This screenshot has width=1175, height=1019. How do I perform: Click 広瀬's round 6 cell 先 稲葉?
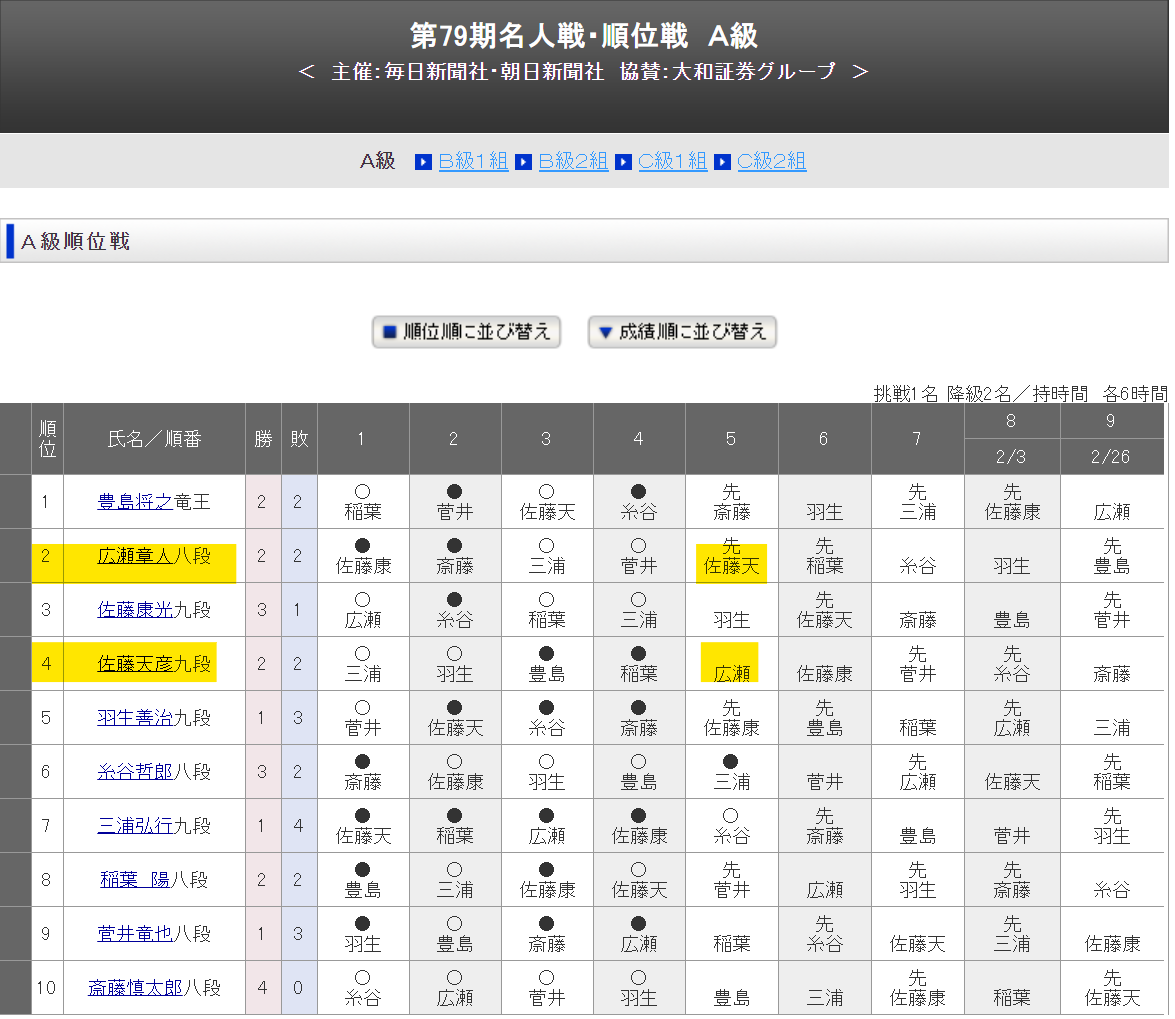(824, 556)
